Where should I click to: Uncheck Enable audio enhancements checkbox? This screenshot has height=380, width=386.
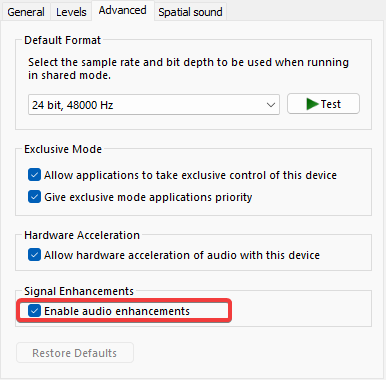coord(34,311)
